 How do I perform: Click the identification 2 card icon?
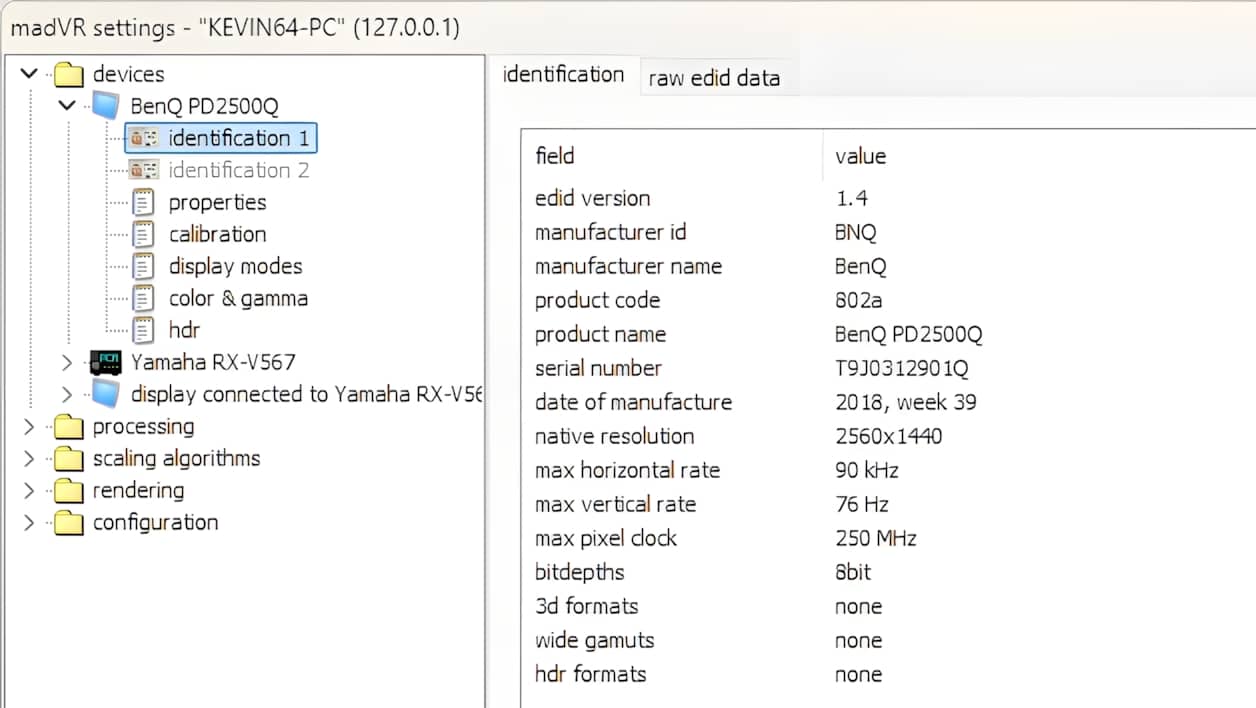pos(144,170)
